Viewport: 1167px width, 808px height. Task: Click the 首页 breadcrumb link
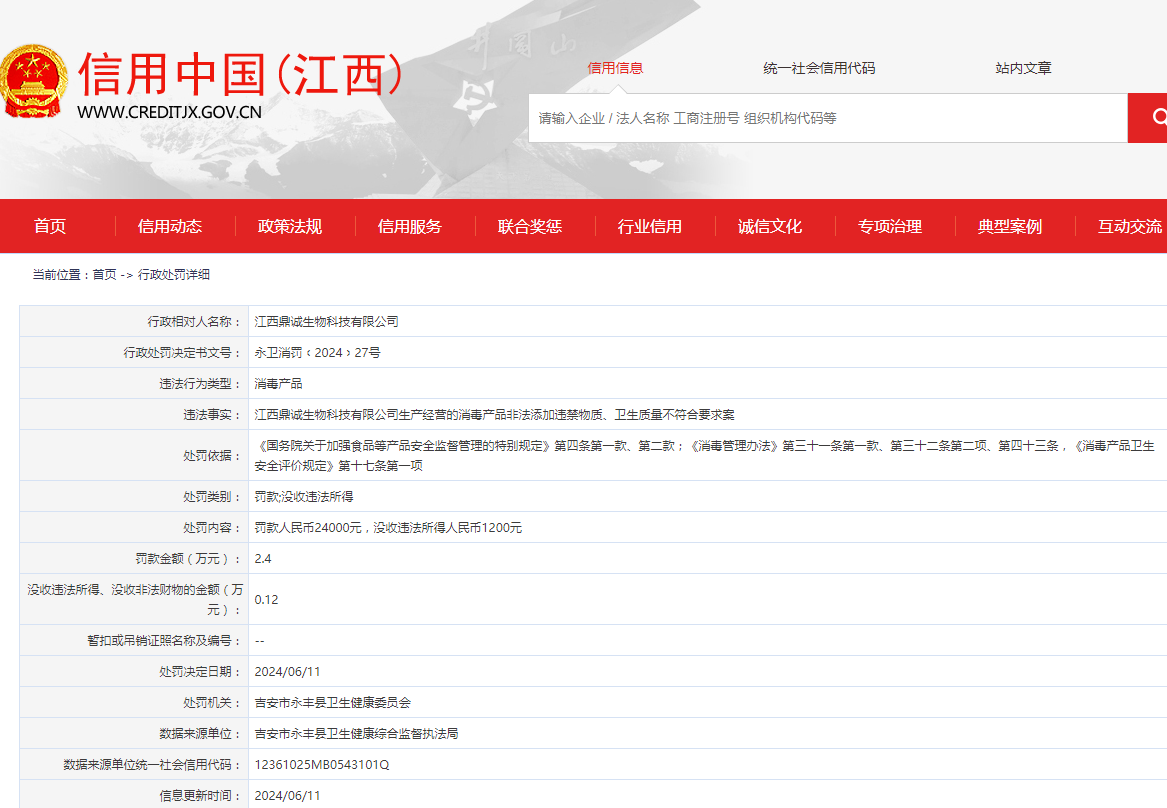104,275
